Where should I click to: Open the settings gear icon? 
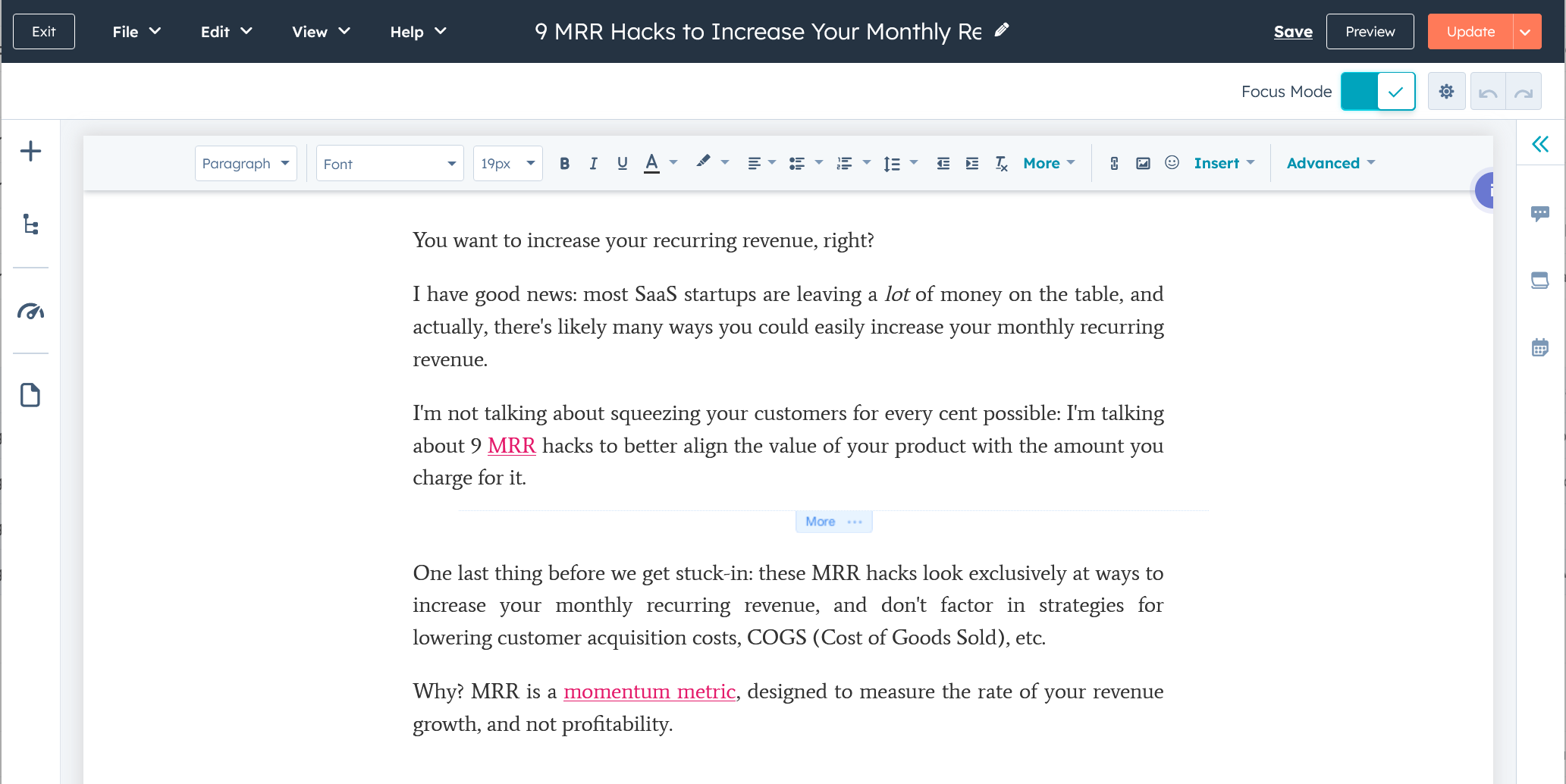pyautogui.click(x=1447, y=92)
